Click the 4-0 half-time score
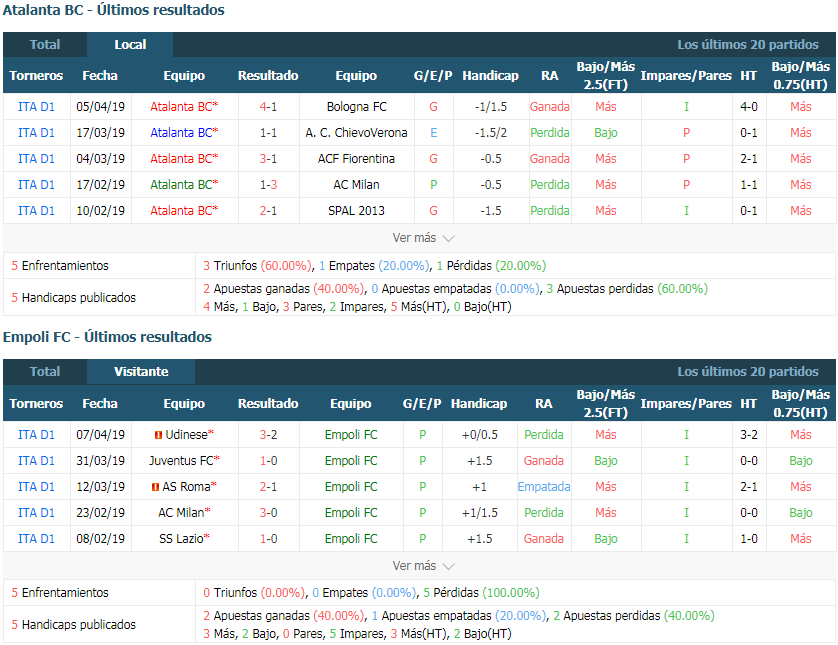Screen dimensions: 838x645 (749, 107)
